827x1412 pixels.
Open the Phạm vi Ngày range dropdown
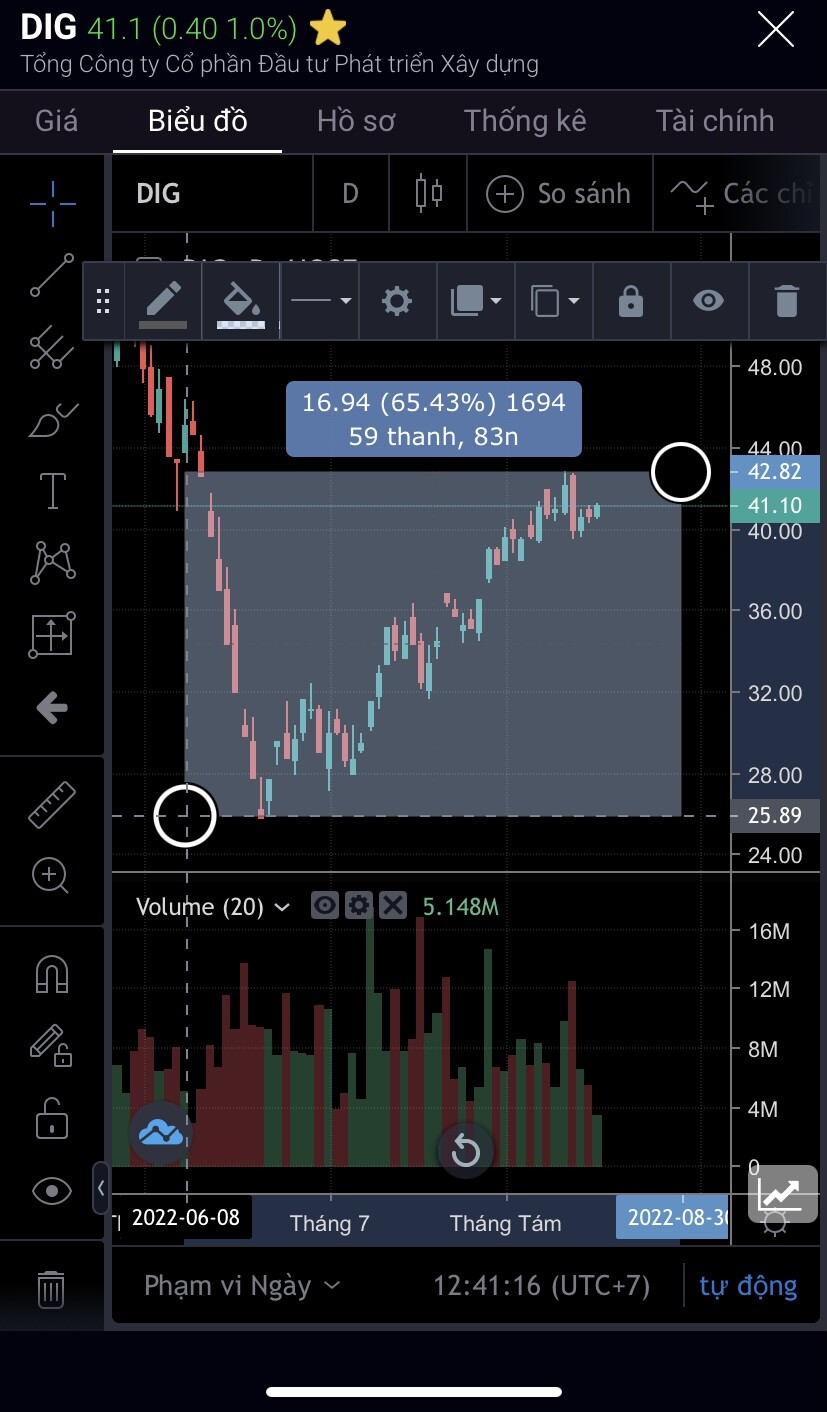point(242,1285)
